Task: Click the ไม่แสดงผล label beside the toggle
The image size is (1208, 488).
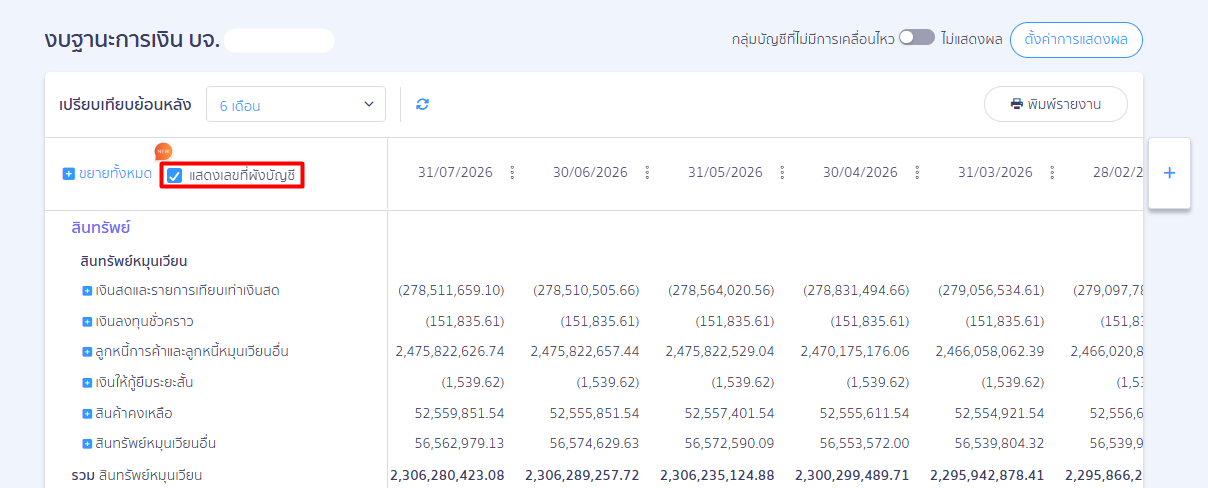Action: [x=971, y=40]
